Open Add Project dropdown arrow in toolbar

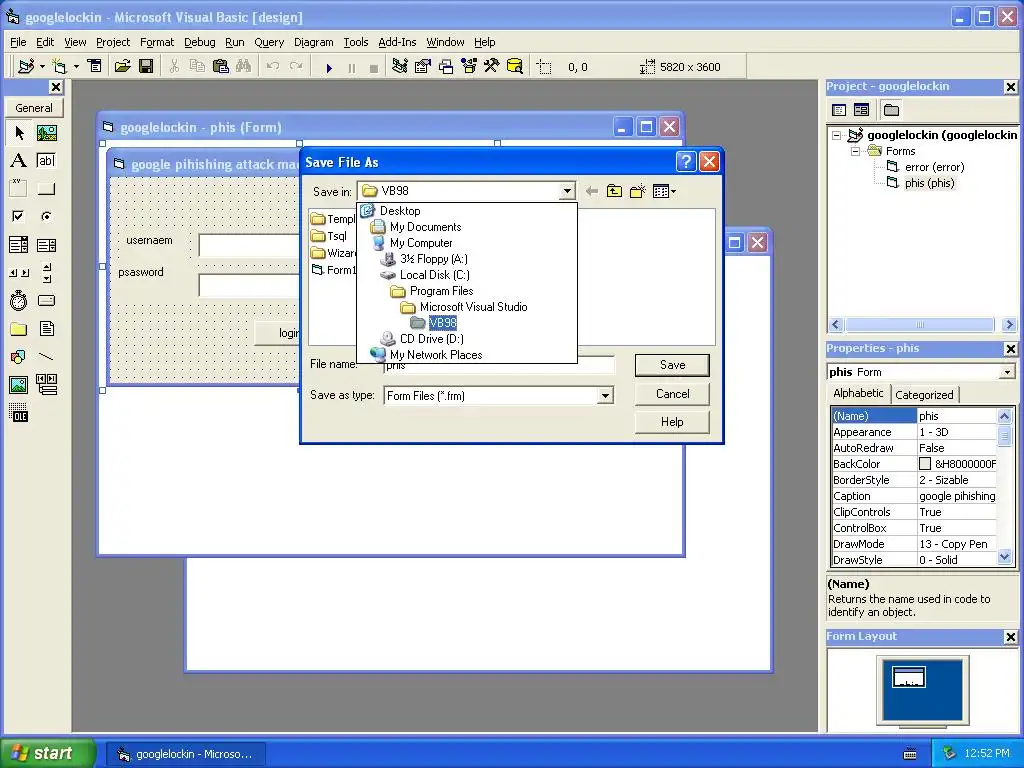coord(42,66)
